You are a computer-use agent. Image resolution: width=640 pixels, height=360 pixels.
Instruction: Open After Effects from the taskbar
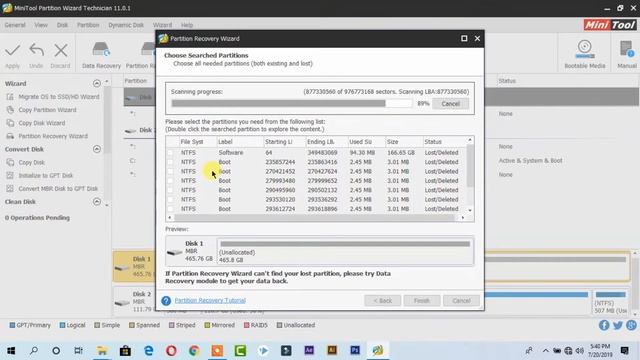[309, 350]
